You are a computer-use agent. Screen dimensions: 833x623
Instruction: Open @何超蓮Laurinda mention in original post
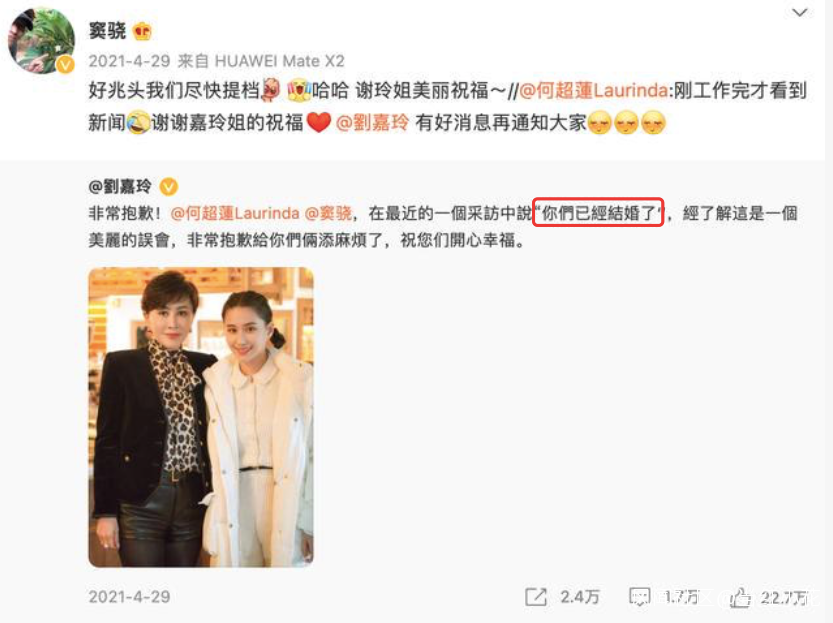[235, 214]
